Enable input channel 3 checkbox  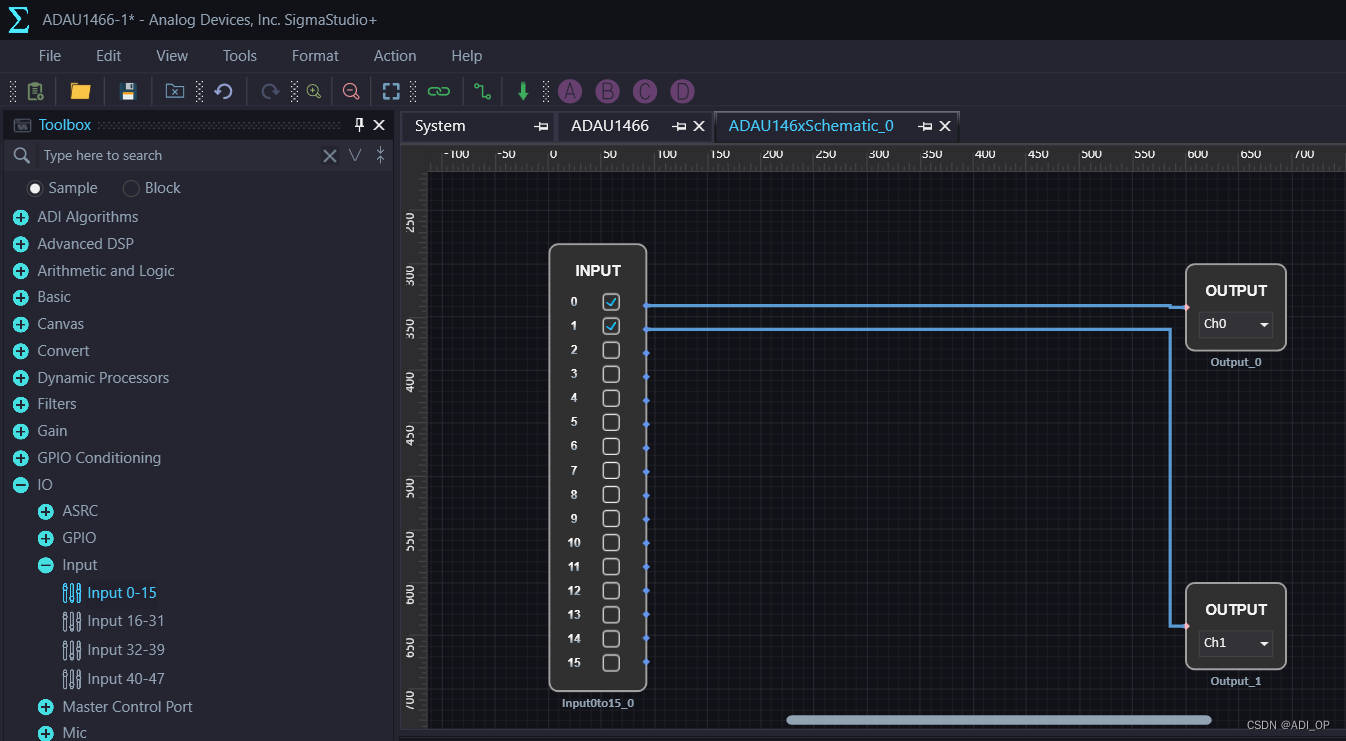click(611, 374)
